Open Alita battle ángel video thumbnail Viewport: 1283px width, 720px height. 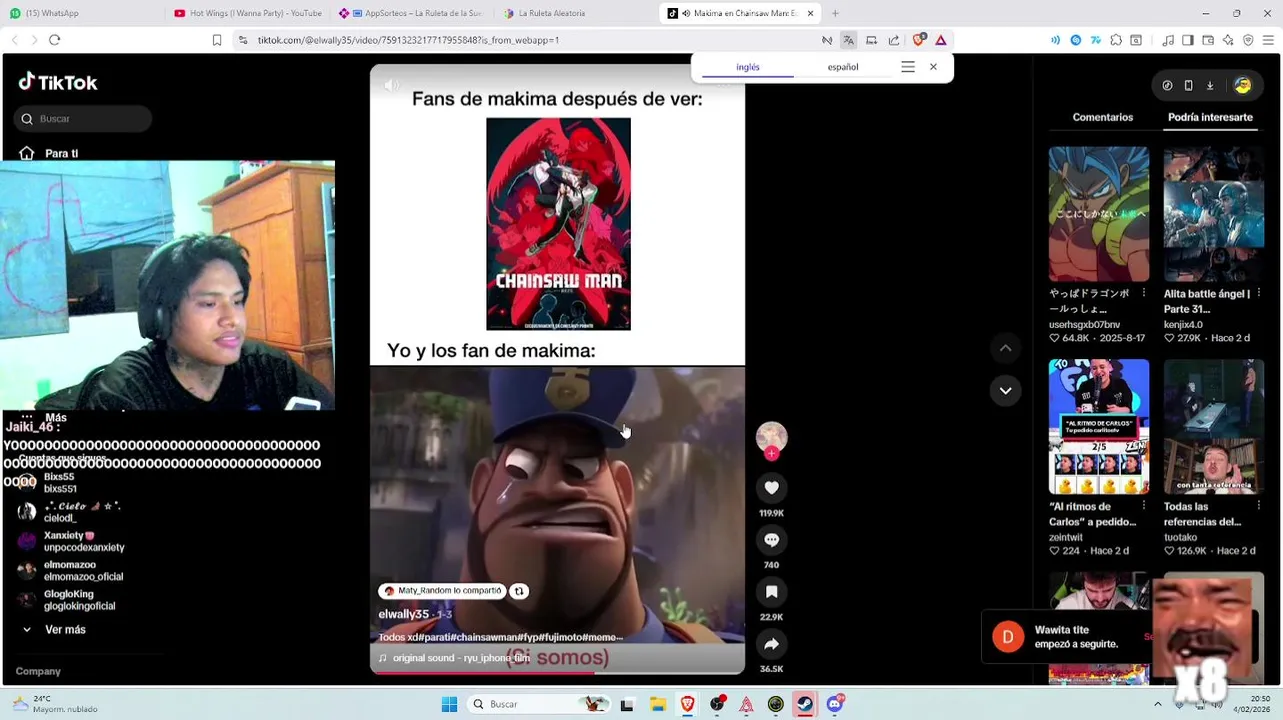pyautogui.click(x=1213, y=214)
